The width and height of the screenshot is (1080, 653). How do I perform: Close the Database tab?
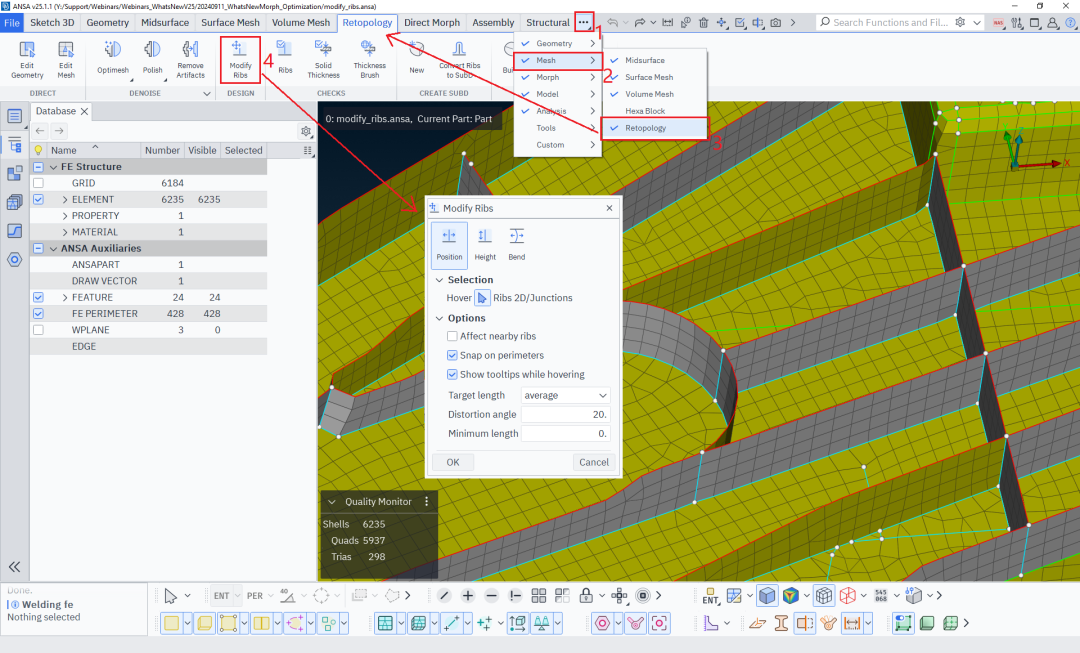coord(84,111)
